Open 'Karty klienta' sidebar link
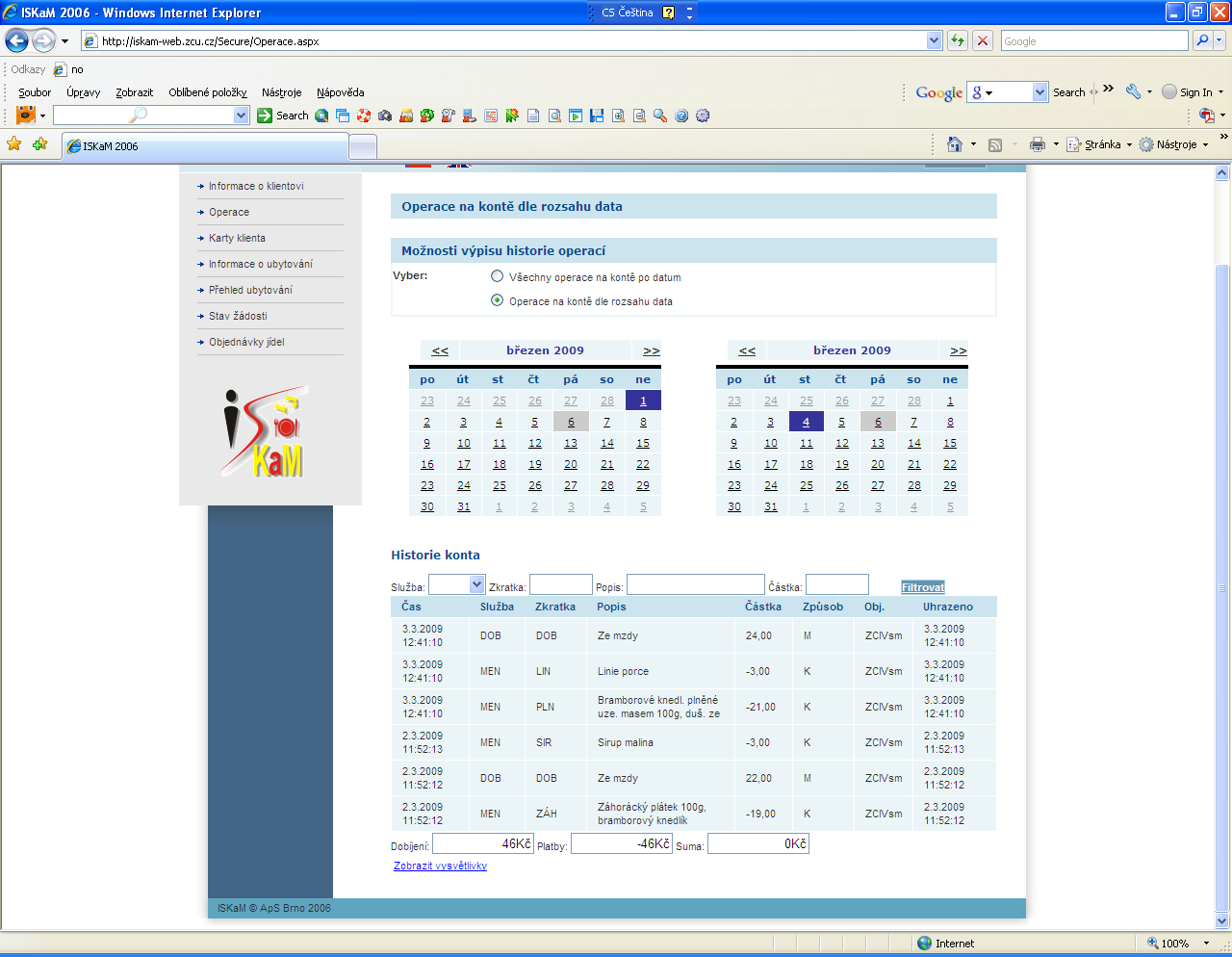 237,238
